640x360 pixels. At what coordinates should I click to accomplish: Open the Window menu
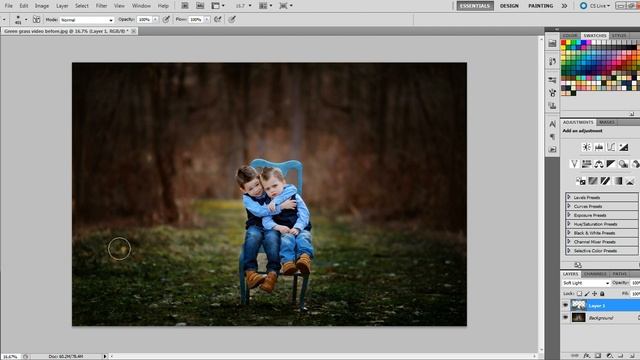141,6
